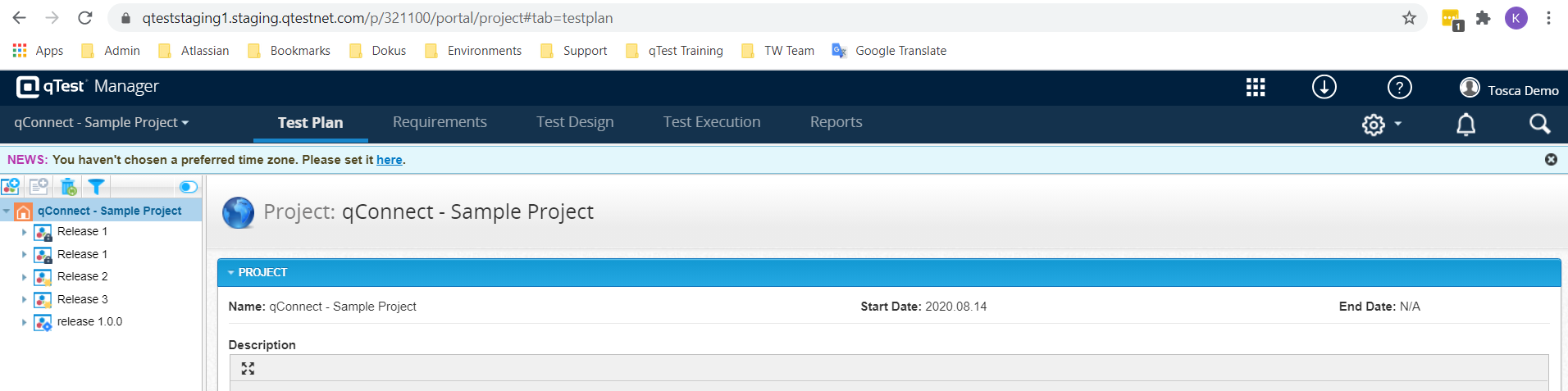Viewport: 1568px width, 391px height.
Task: Open the qConnect - Sample Project dropdown
Action: tap(102, 122)
